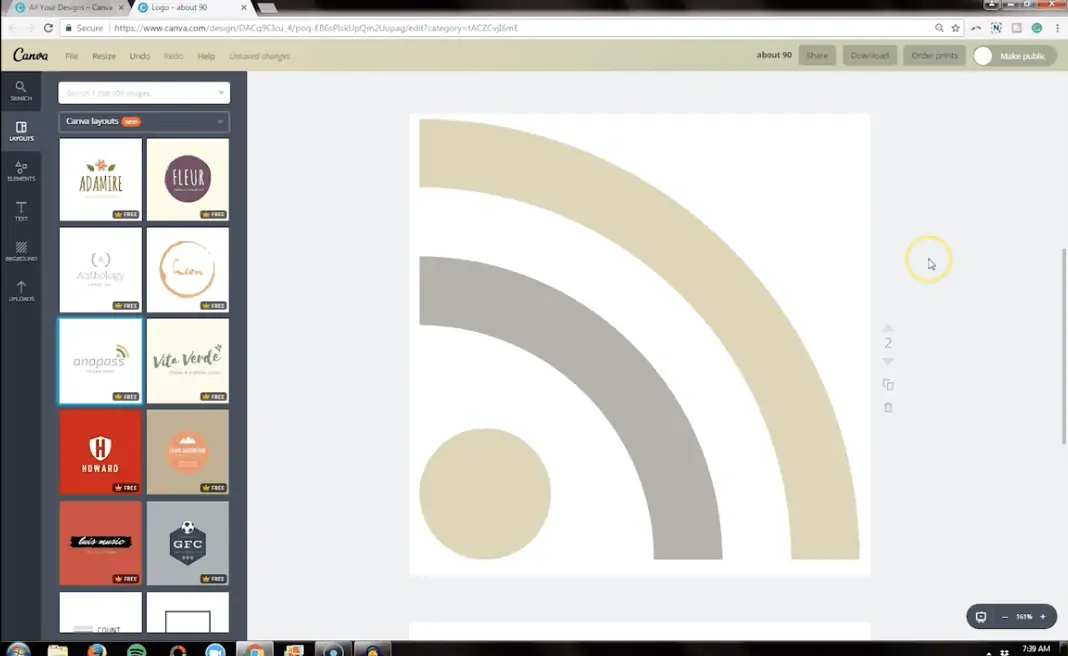Screen dimensions: 1068x656
Task: Click the Unsaved changes status text
Action: click(260, 56)
